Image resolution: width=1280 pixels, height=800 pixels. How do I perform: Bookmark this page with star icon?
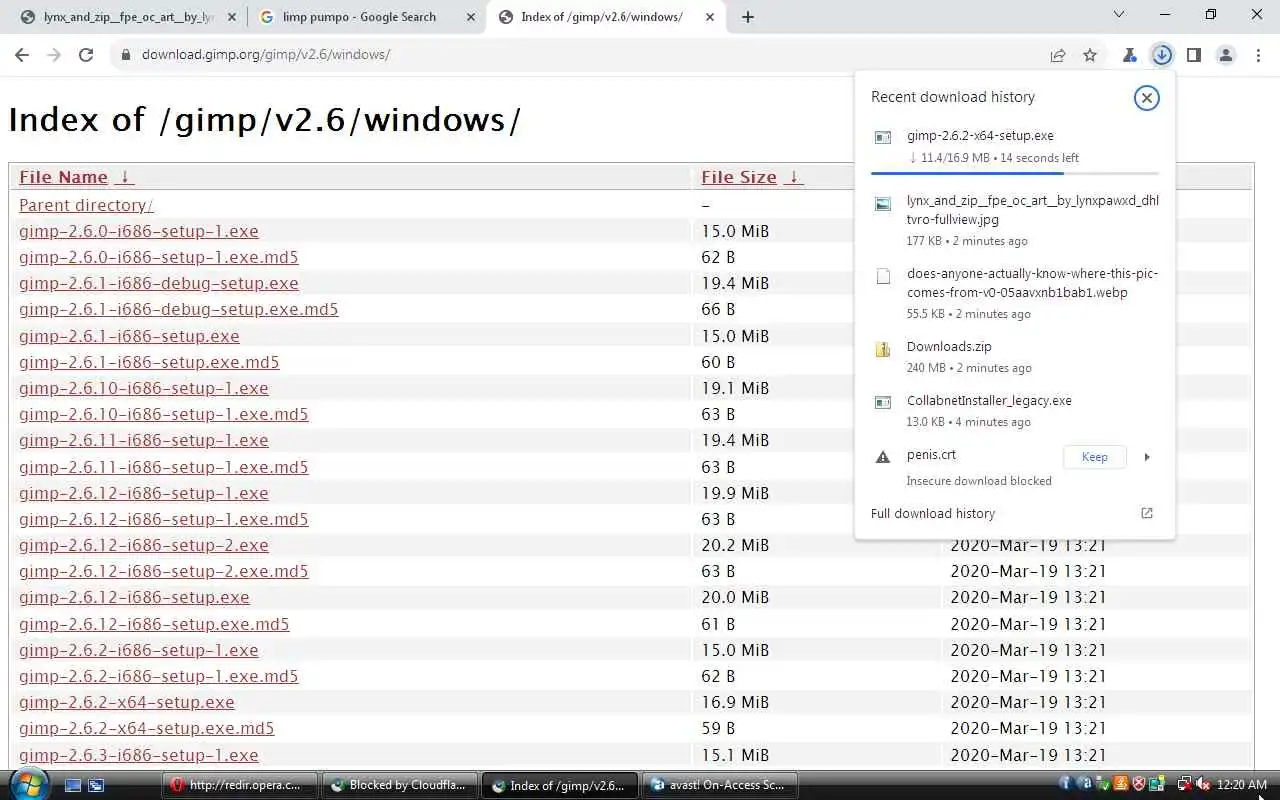click(x=1090, y=55)
